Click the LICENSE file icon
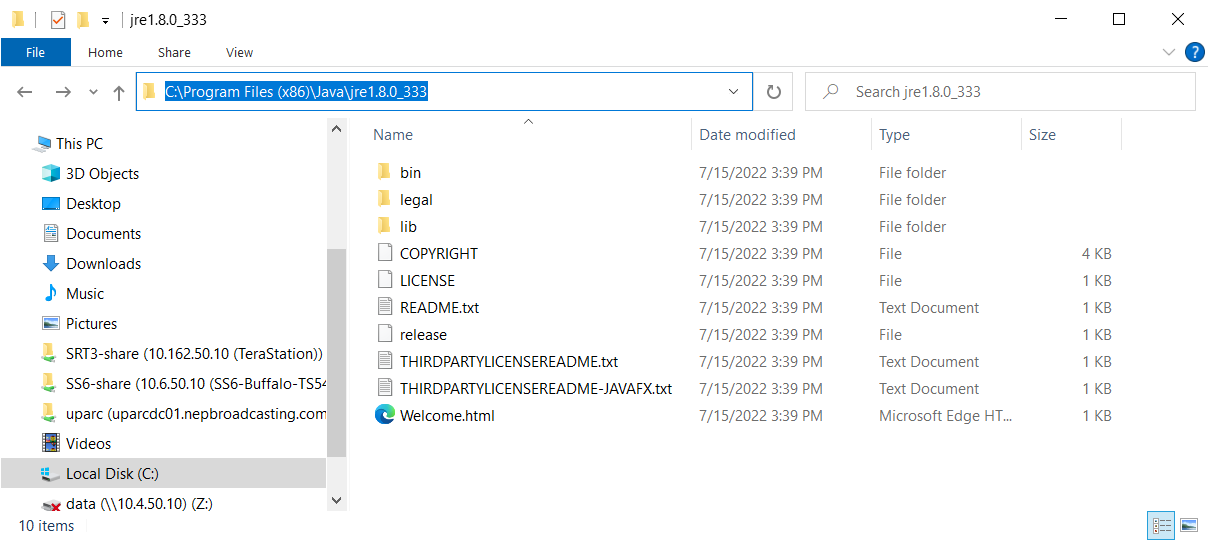 [385, 280]
